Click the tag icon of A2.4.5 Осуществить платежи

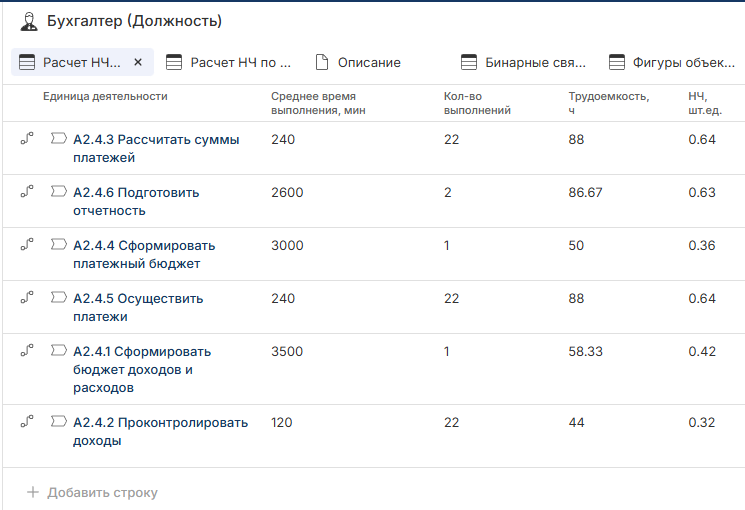click(x=58, y=298)
